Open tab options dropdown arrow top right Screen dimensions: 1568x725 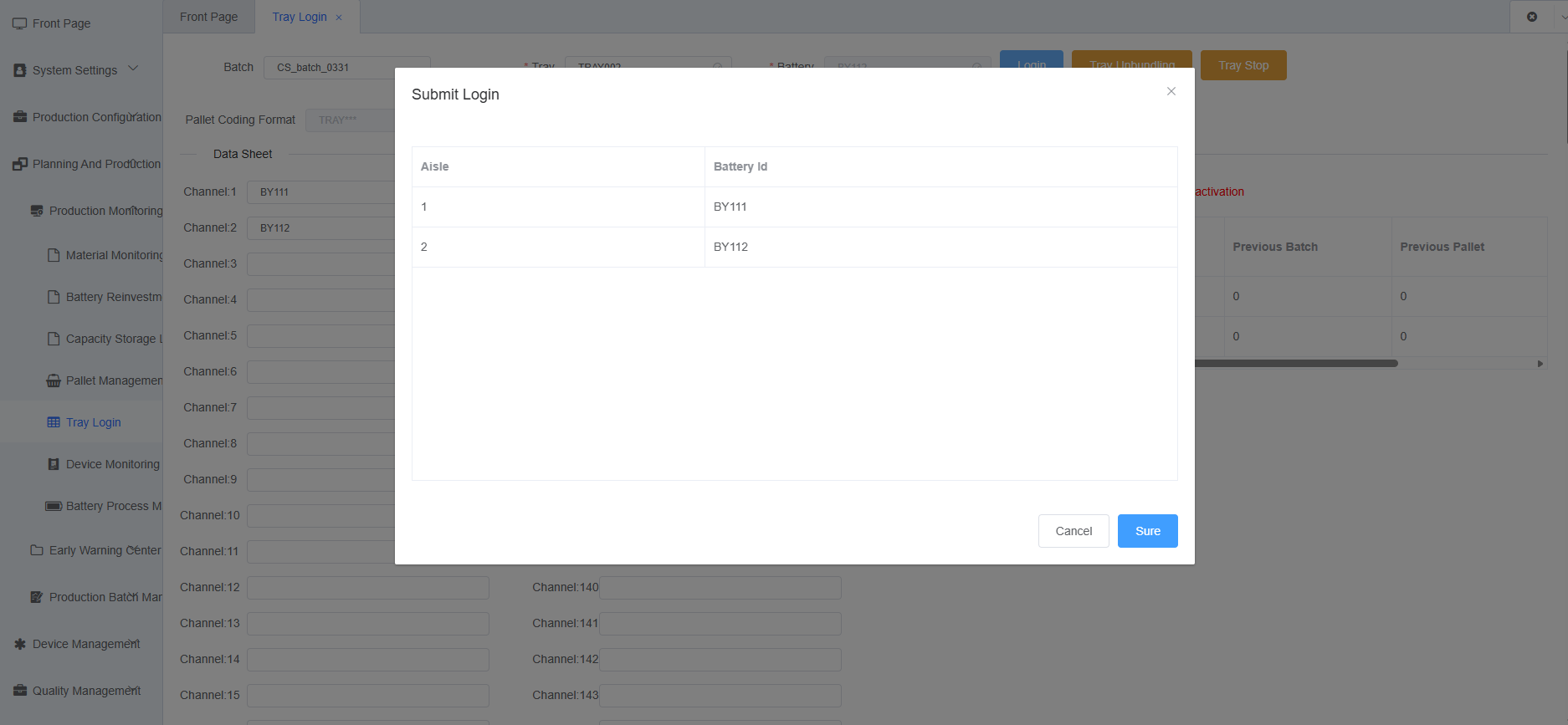coord(1564,17)
